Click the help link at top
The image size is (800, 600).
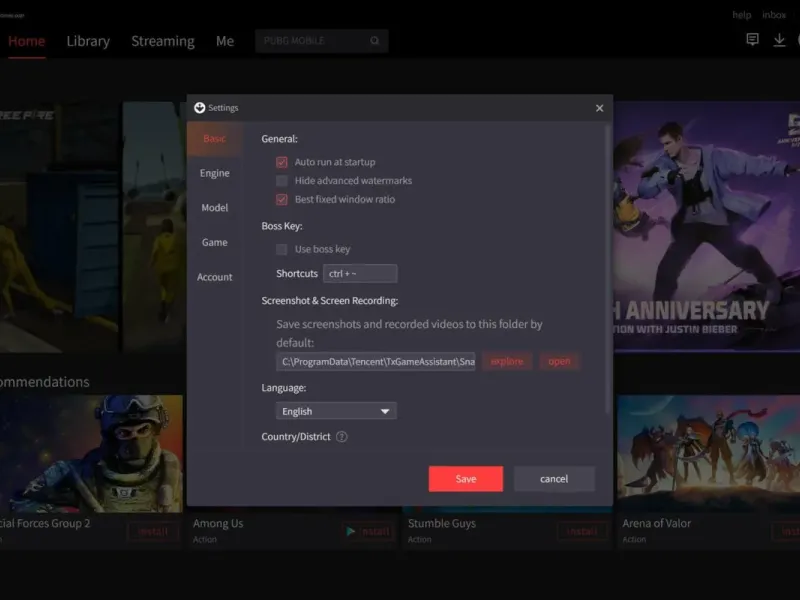click(741, 15)
